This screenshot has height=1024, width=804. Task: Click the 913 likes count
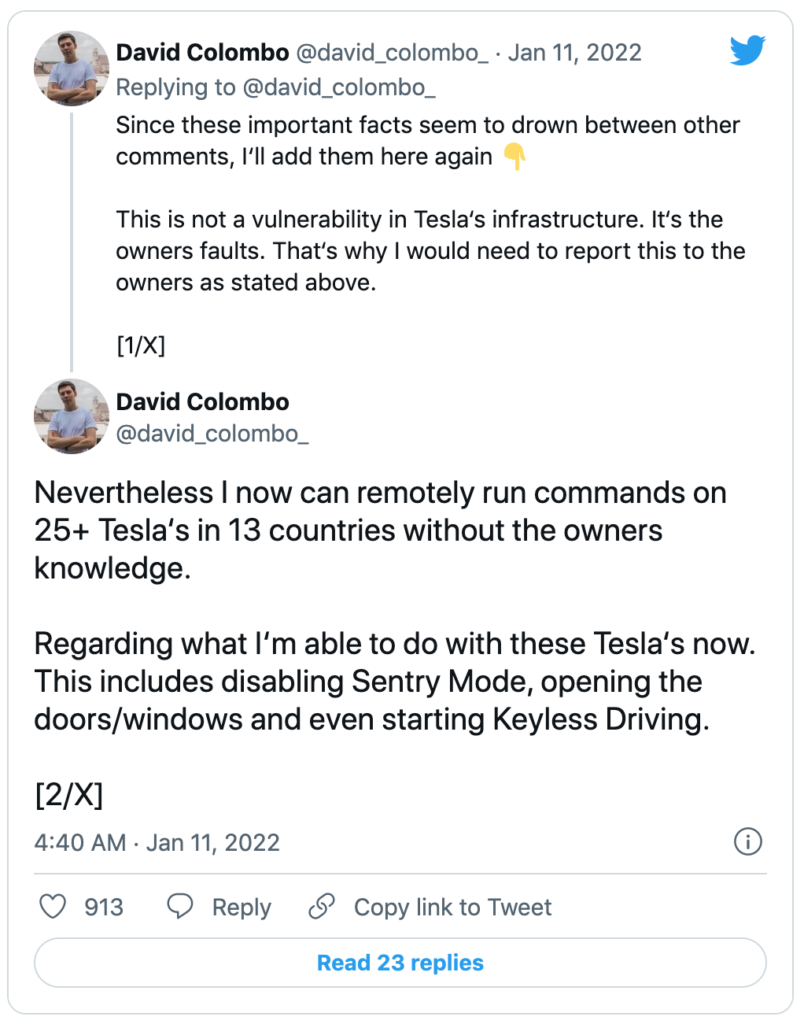pyautogui.click(x=104, y=907)
